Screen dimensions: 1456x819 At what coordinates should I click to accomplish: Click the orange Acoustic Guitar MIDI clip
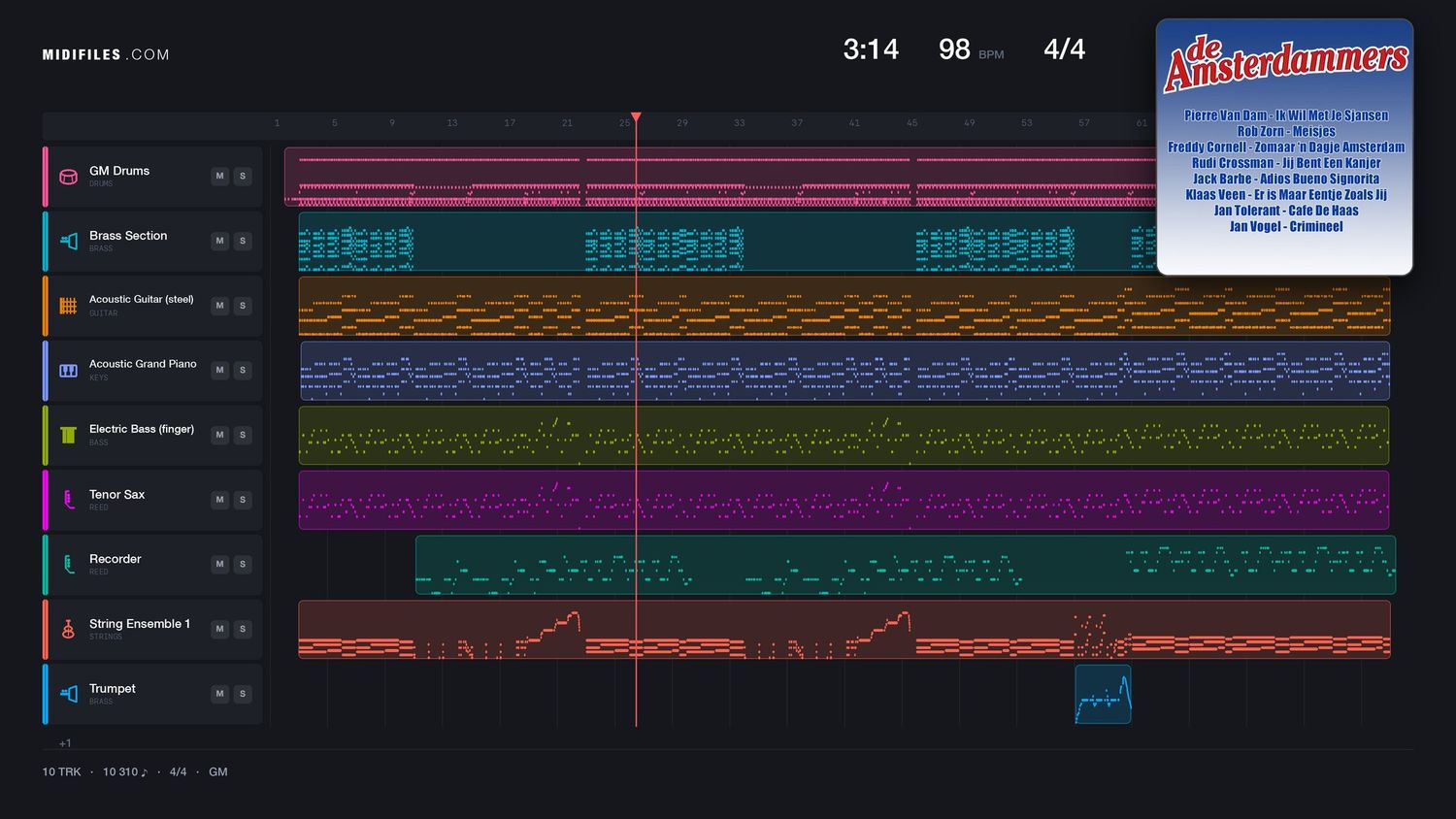[x=844, y=306]
